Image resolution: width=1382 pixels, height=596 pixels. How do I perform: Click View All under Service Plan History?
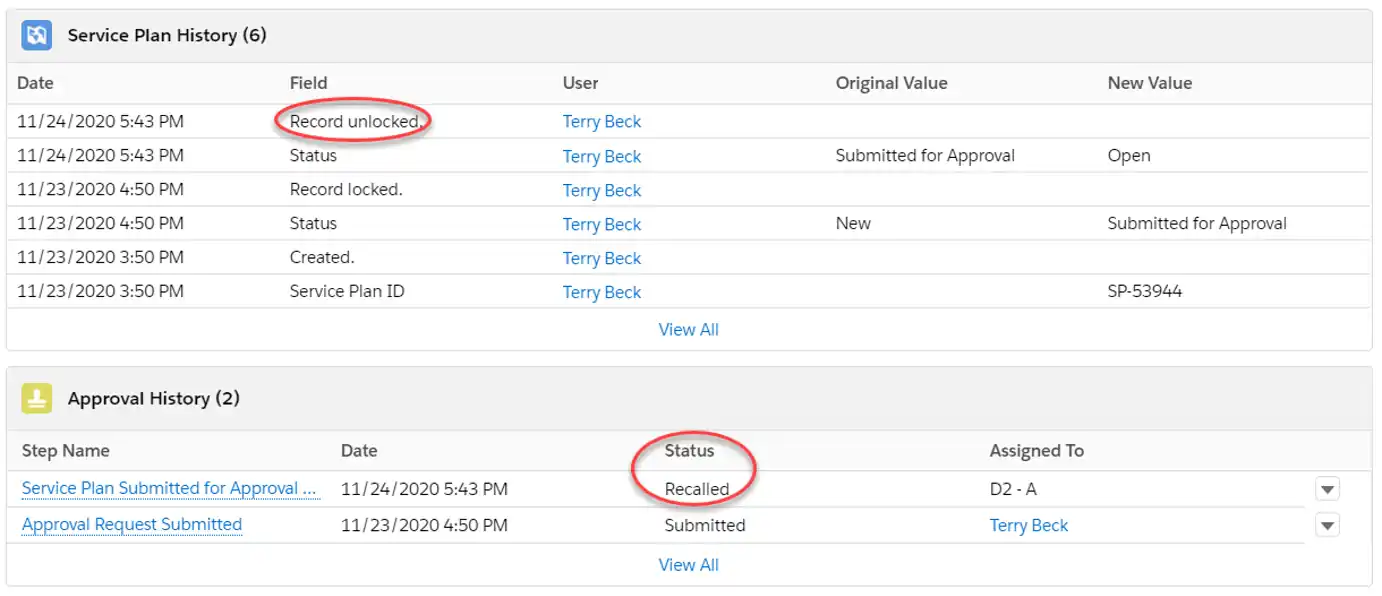[689, 330]
